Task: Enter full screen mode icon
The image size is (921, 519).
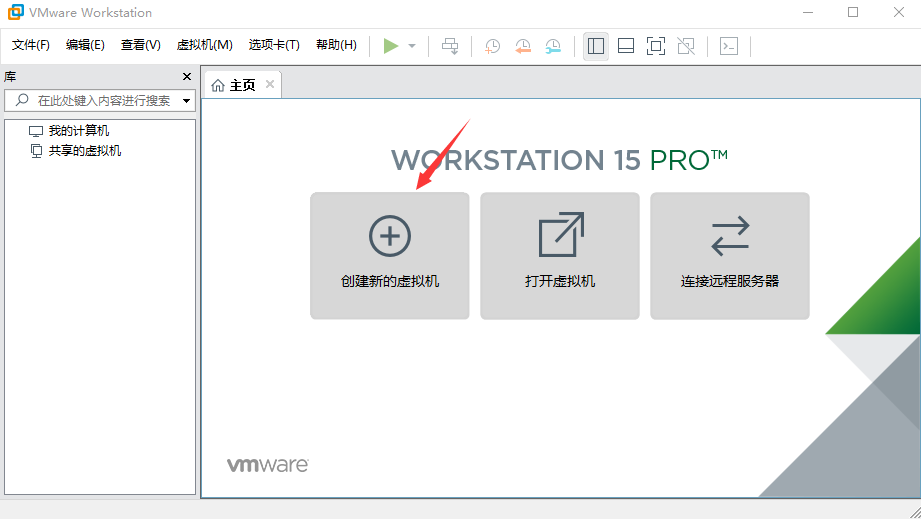Action: click(x=656, y=46)
